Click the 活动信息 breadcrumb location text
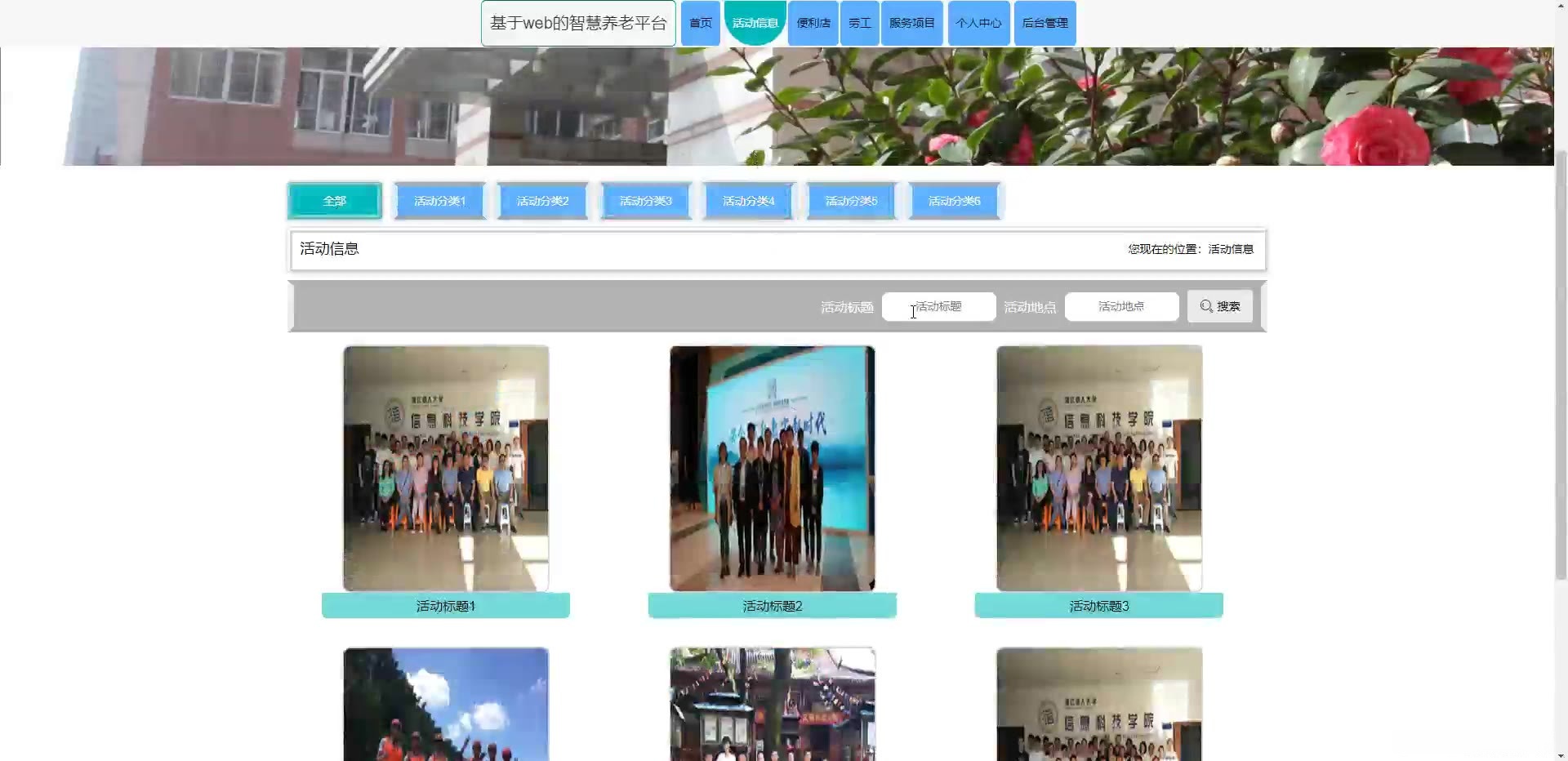 [x=1231, y=249]
